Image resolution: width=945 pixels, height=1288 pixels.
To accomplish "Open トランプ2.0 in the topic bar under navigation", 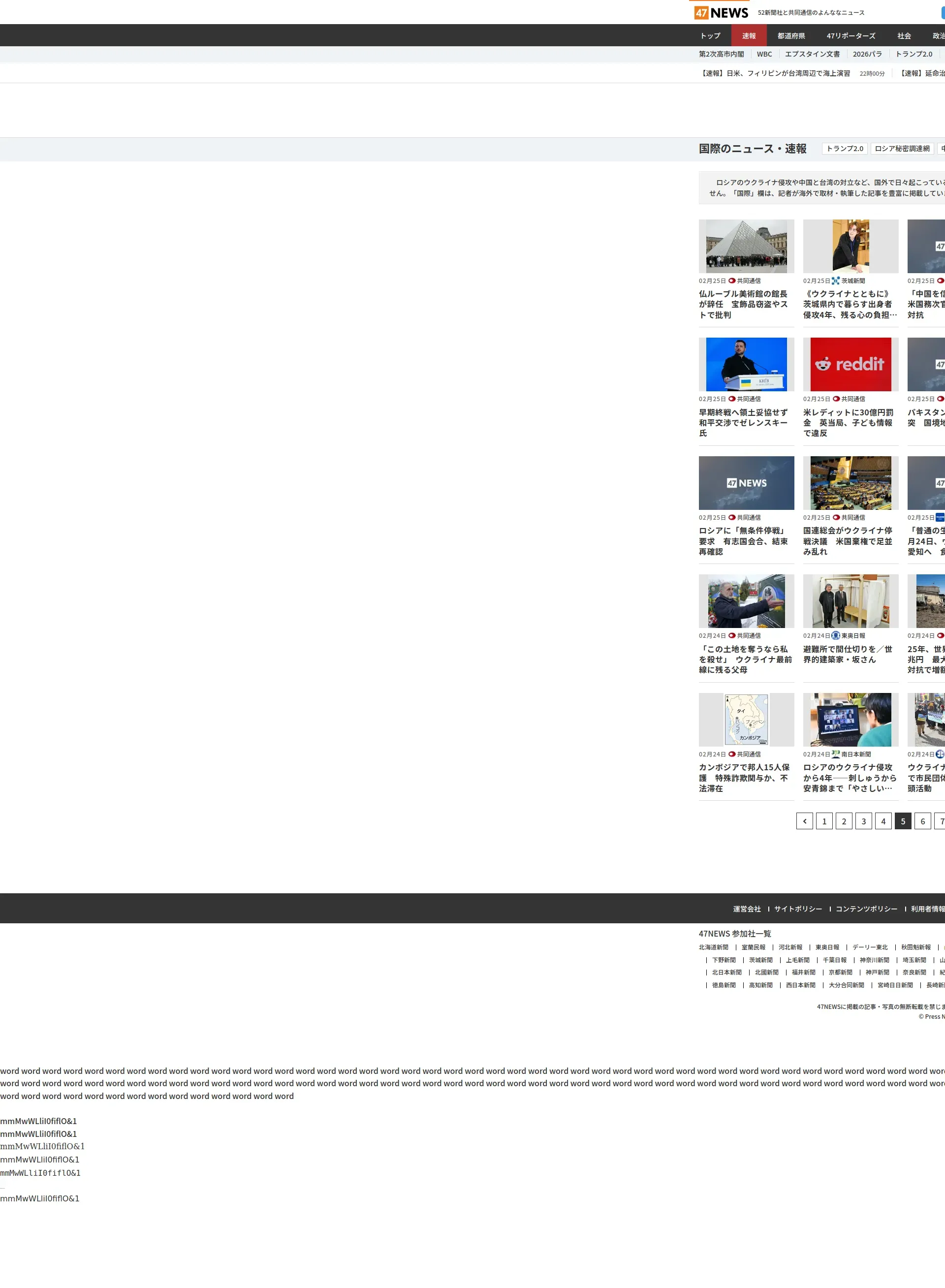I will click(913, 54).
